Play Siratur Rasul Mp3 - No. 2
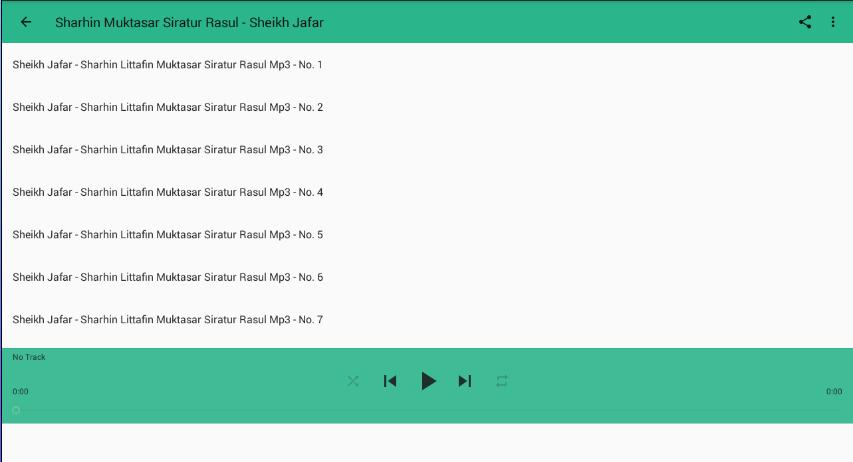Screen dimensions: 853x462 [428, 107]
